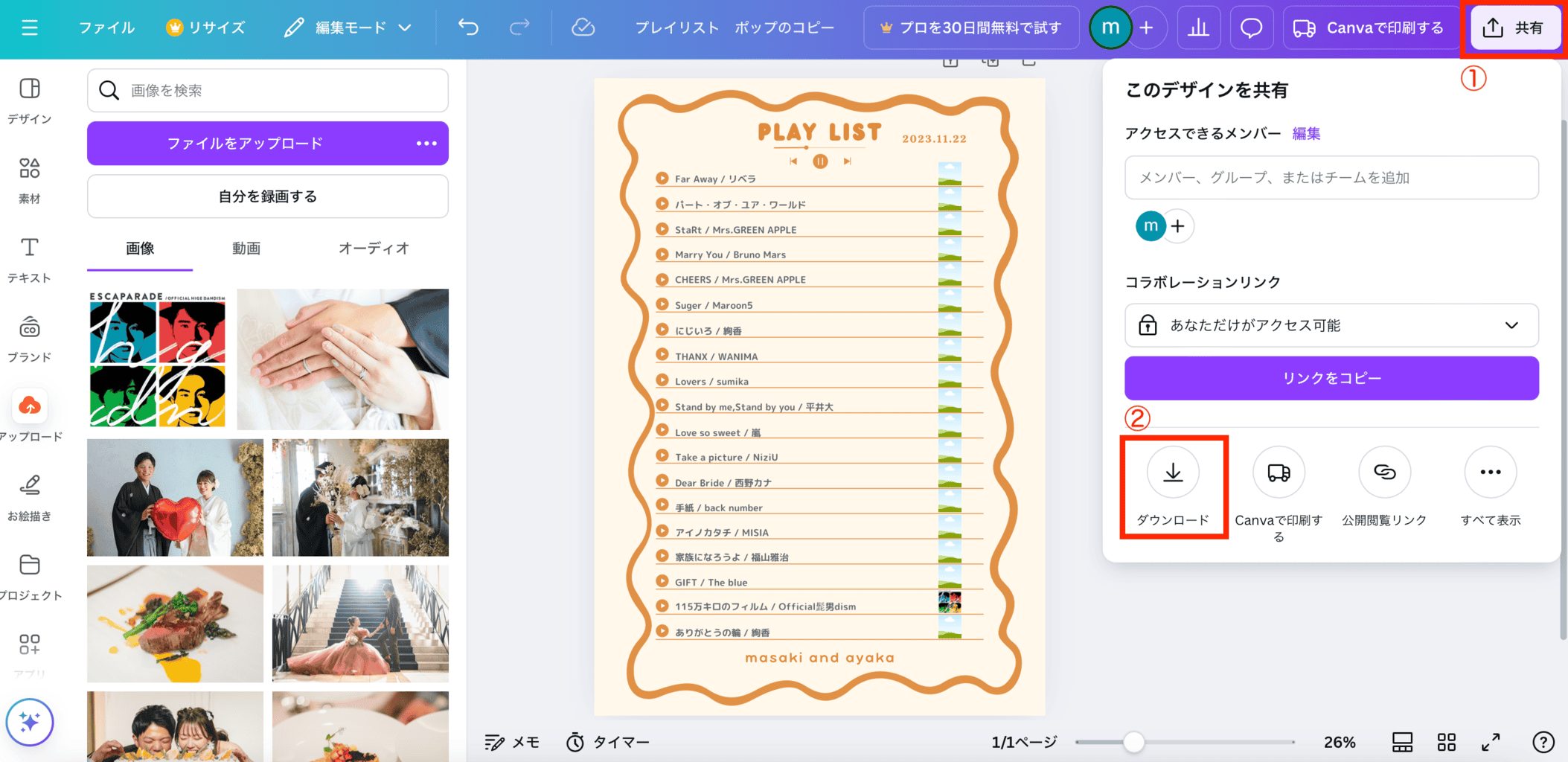
Task: Open the Elements (素材) sidebar panel
Action: click(x=29, y=179)
